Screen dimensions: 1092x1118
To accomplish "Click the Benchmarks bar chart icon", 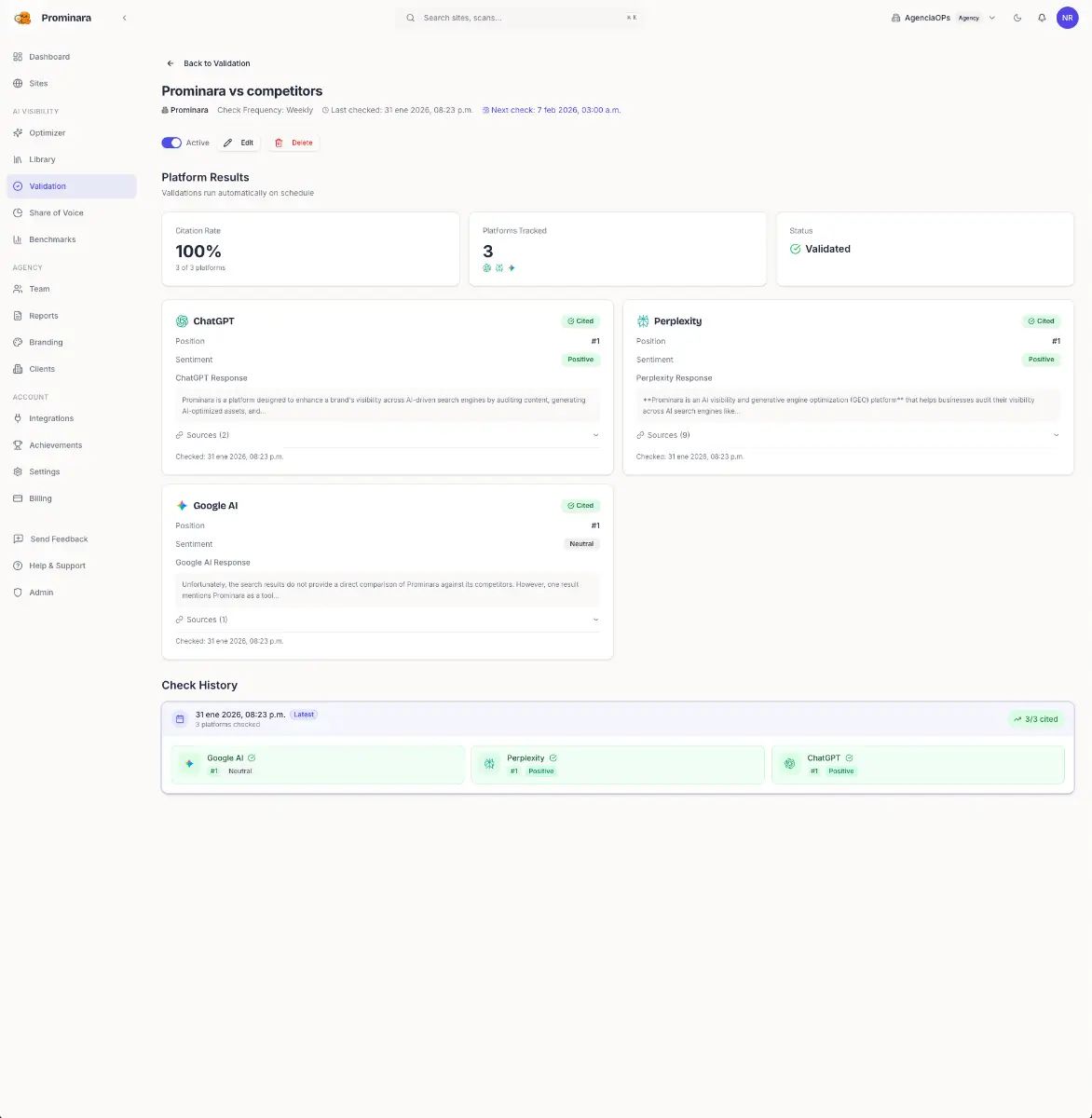I will (x=18, y=239).
